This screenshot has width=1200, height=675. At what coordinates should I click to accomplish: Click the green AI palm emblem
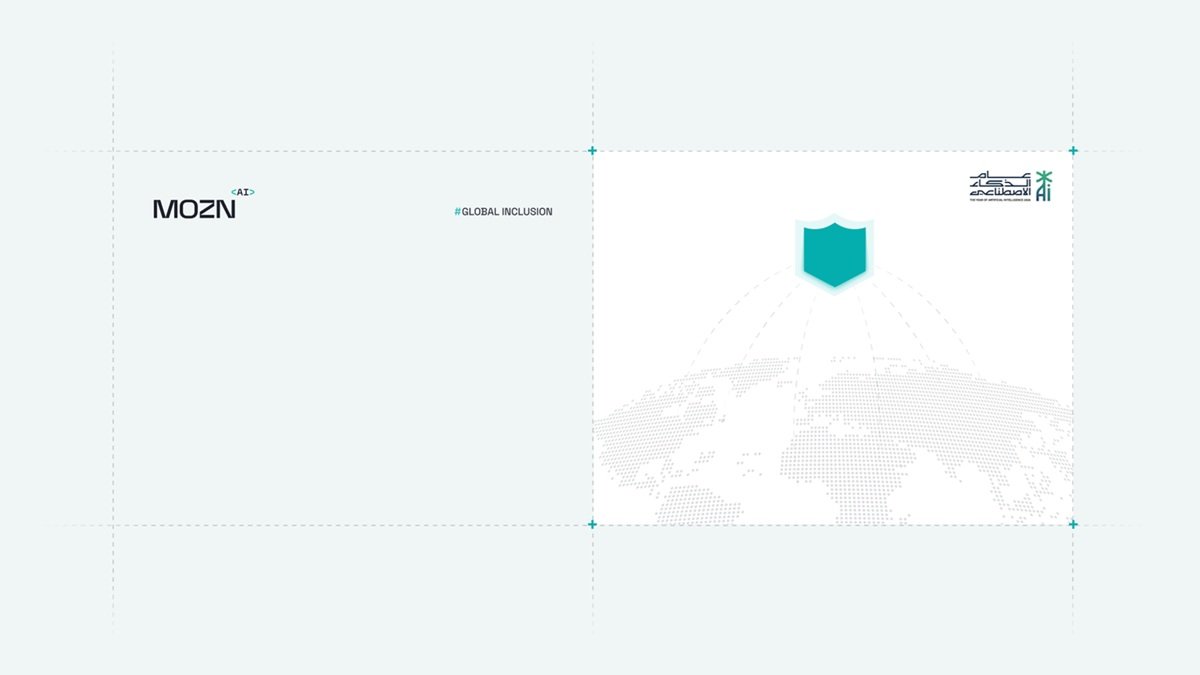(x=1044, y=186)
